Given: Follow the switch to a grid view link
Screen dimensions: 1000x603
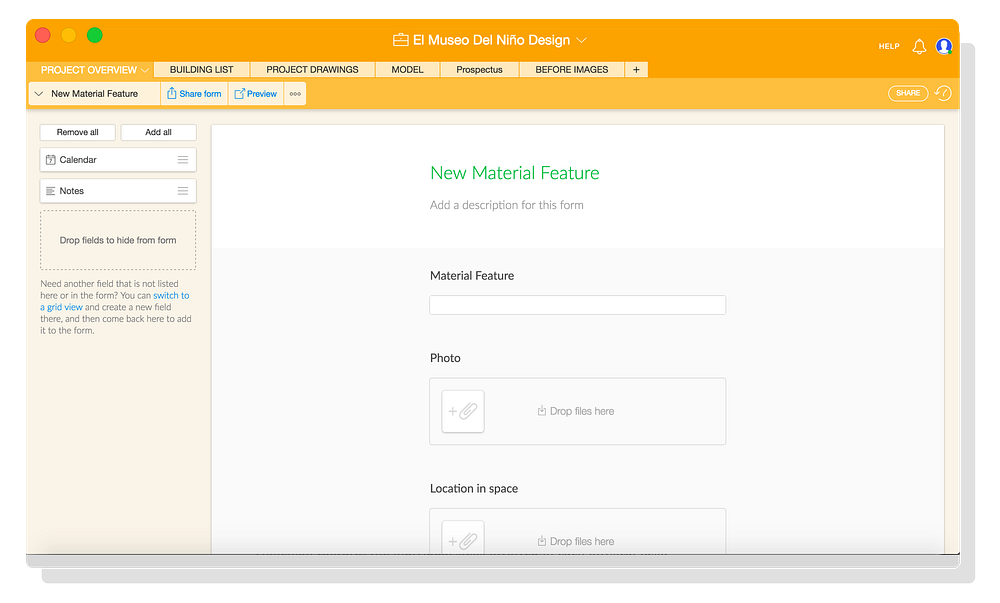Looking at the screenshot, I should coord(115,302).
